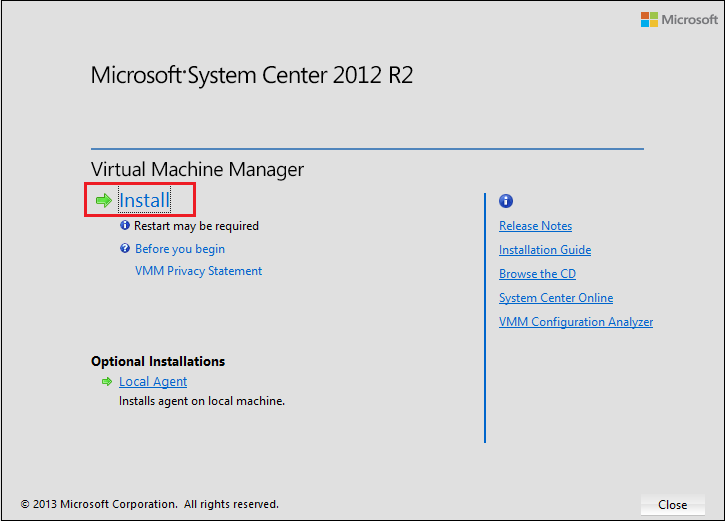
Task: Click the Optional Installations heading
Action: tap(158, 361)
